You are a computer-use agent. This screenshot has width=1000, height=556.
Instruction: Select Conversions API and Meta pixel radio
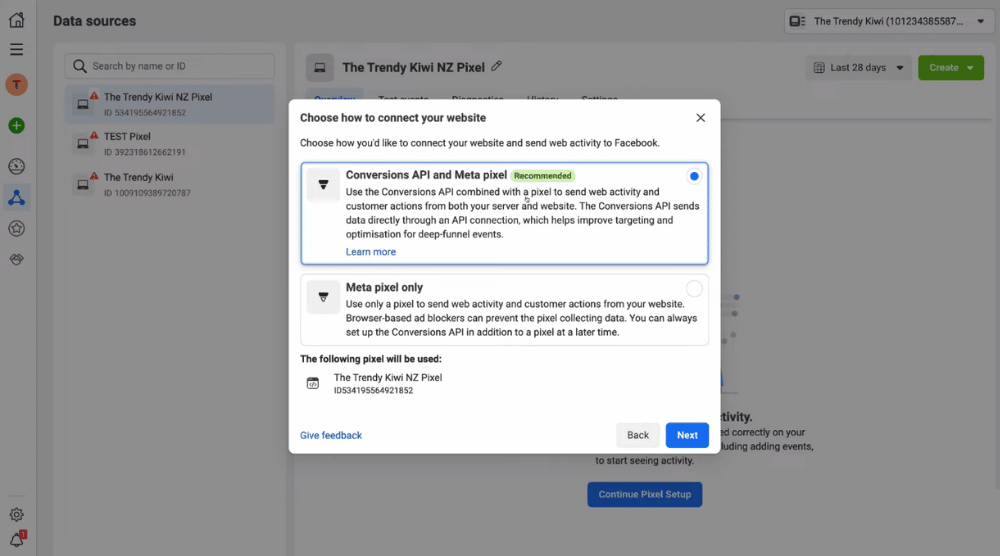[694, 176]
